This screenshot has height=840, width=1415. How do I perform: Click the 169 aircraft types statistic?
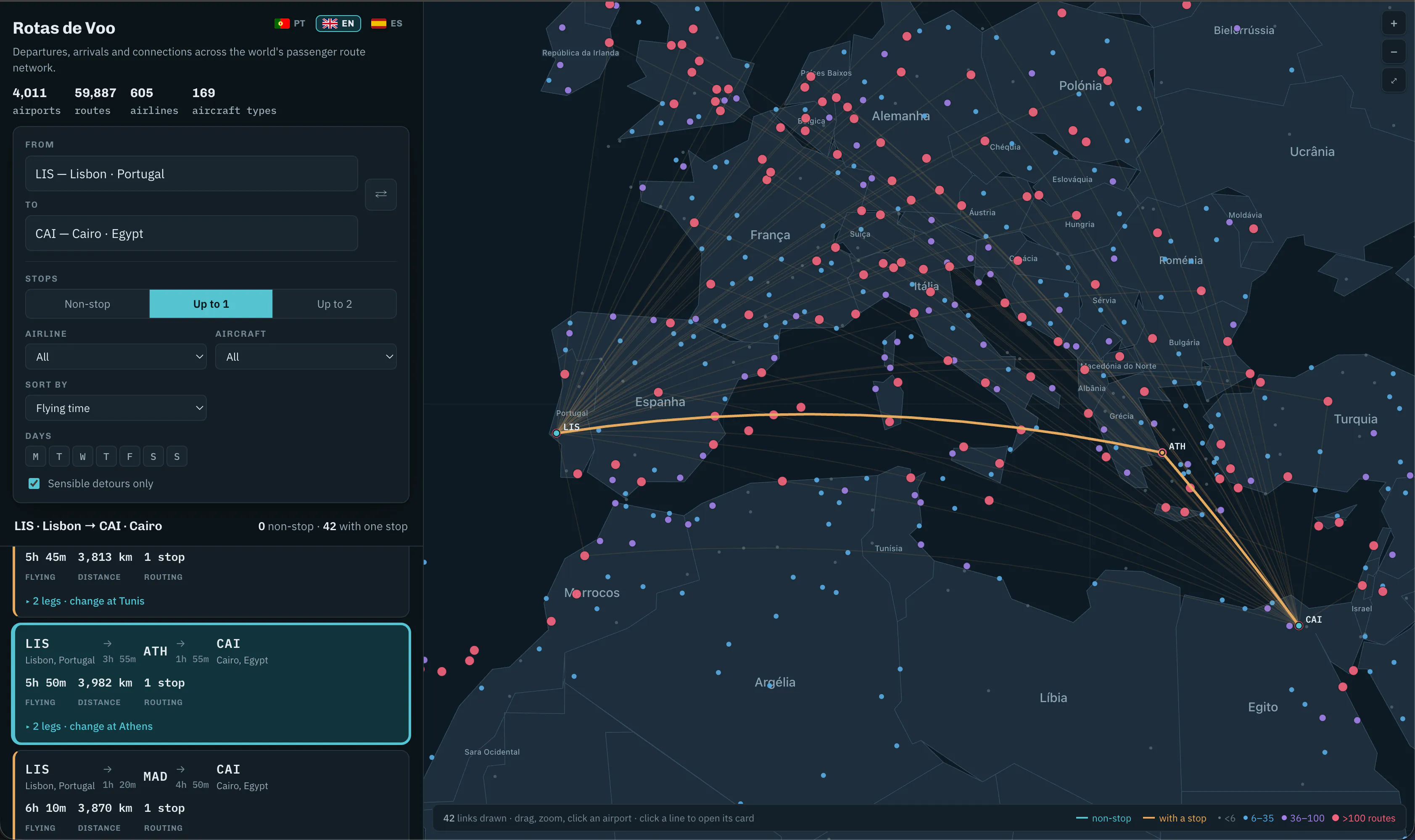click(234, 101)
